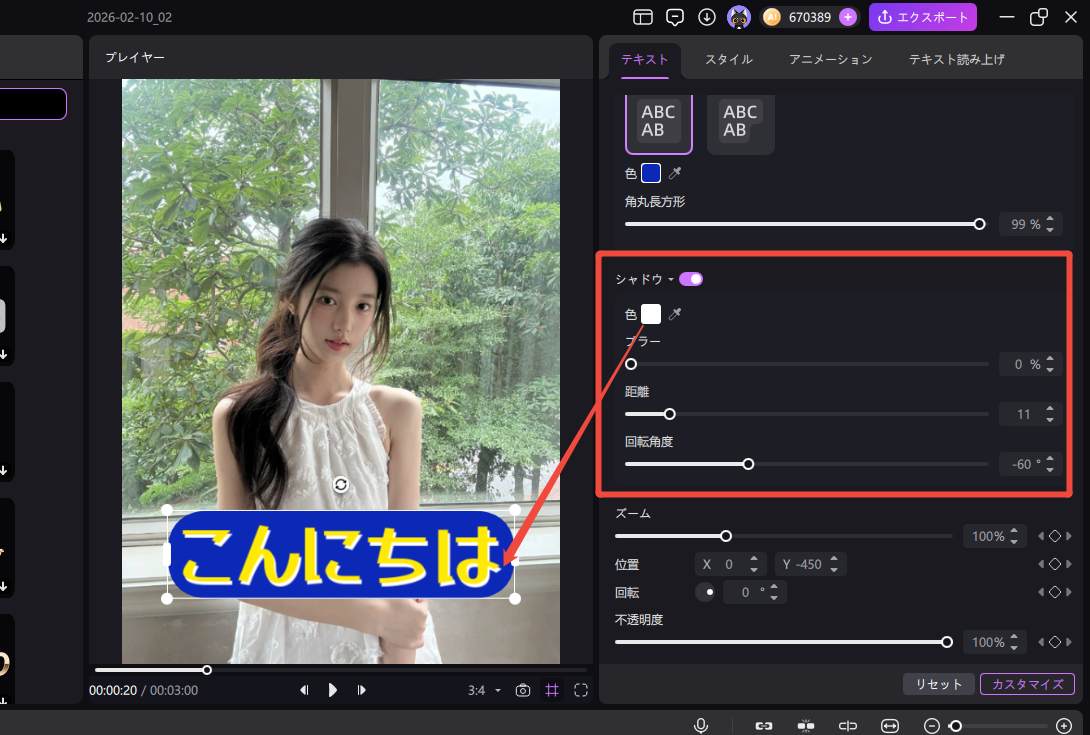The width and height of the screenshot is (1090, 735).
Task: Add keyframe diamond for ズーム
Action: [x=1053, y=537]
